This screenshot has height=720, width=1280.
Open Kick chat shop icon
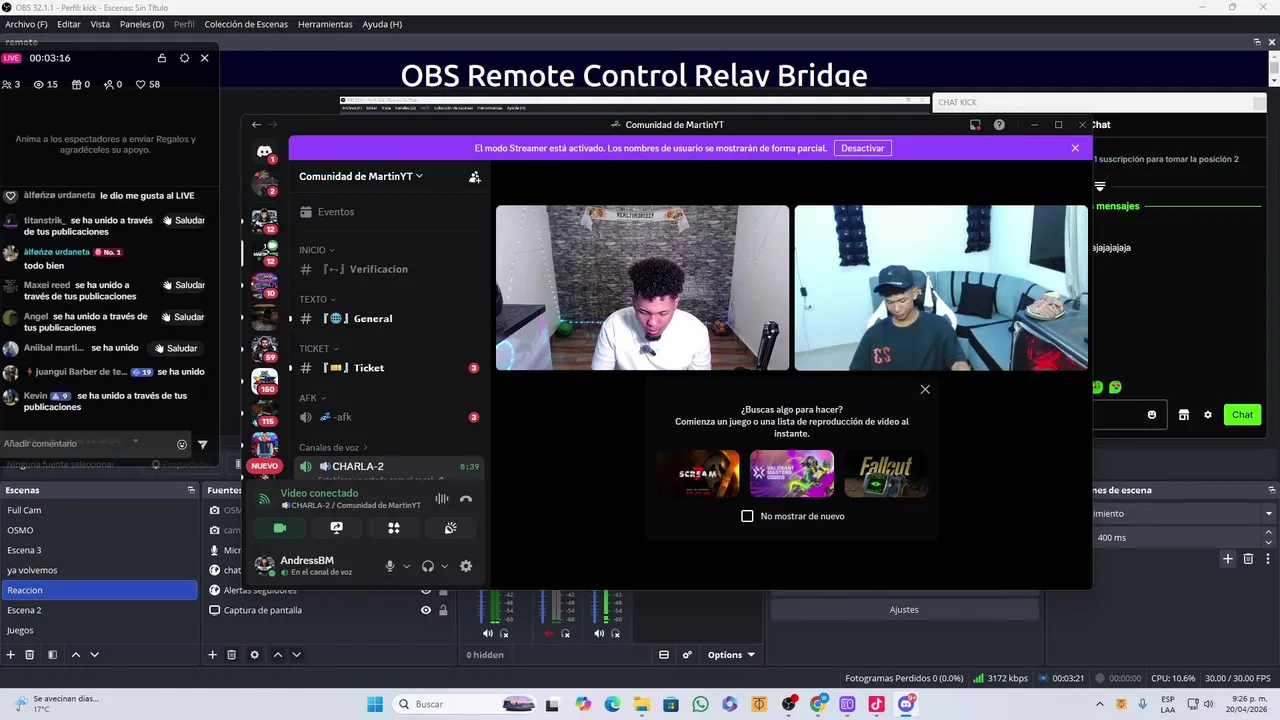[x=1184, y=415]
